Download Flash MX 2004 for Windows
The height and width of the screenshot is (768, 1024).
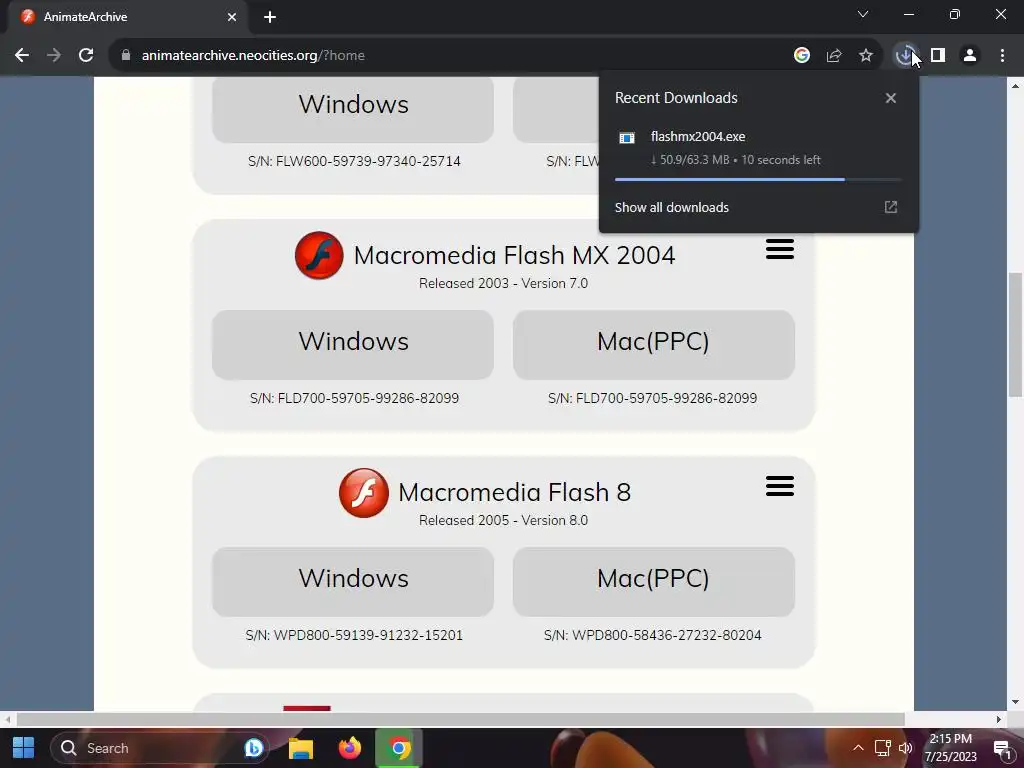(353, 344)
